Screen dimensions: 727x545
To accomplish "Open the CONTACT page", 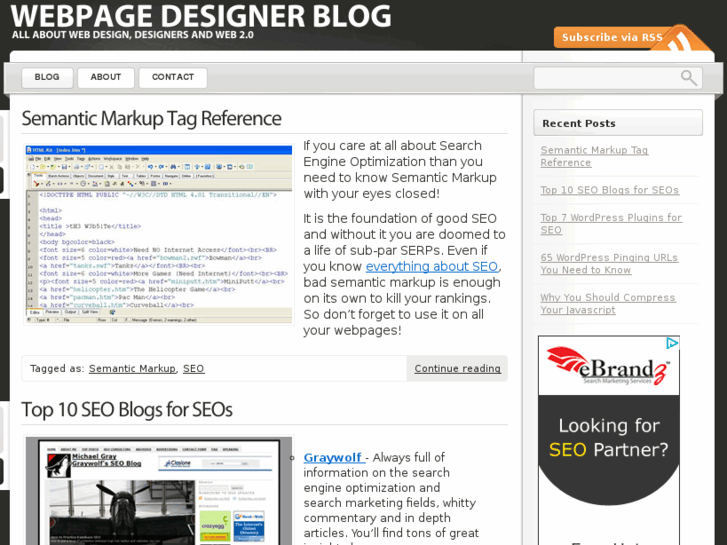I will pyautogui.click(x=173, y=77).
